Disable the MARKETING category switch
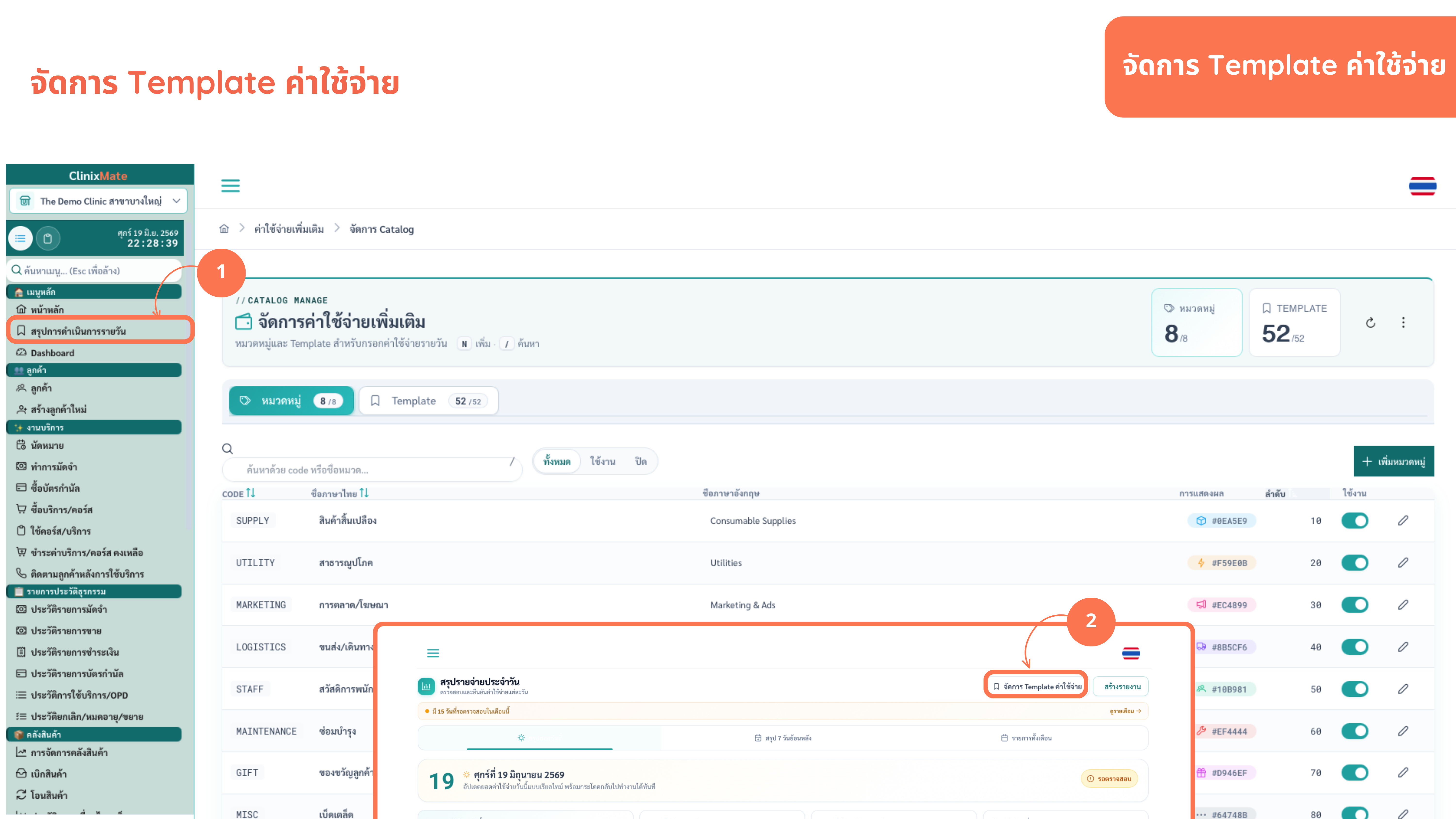The image size is (1456, 819). pyautogui.click(x=1354, y=605)
